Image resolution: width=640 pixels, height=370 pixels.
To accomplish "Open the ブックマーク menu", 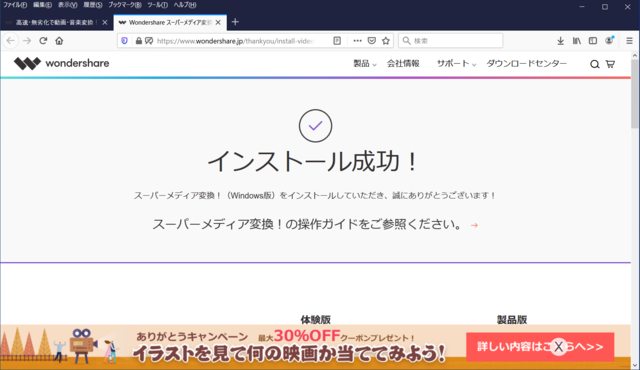I will (x=124, y=5).
